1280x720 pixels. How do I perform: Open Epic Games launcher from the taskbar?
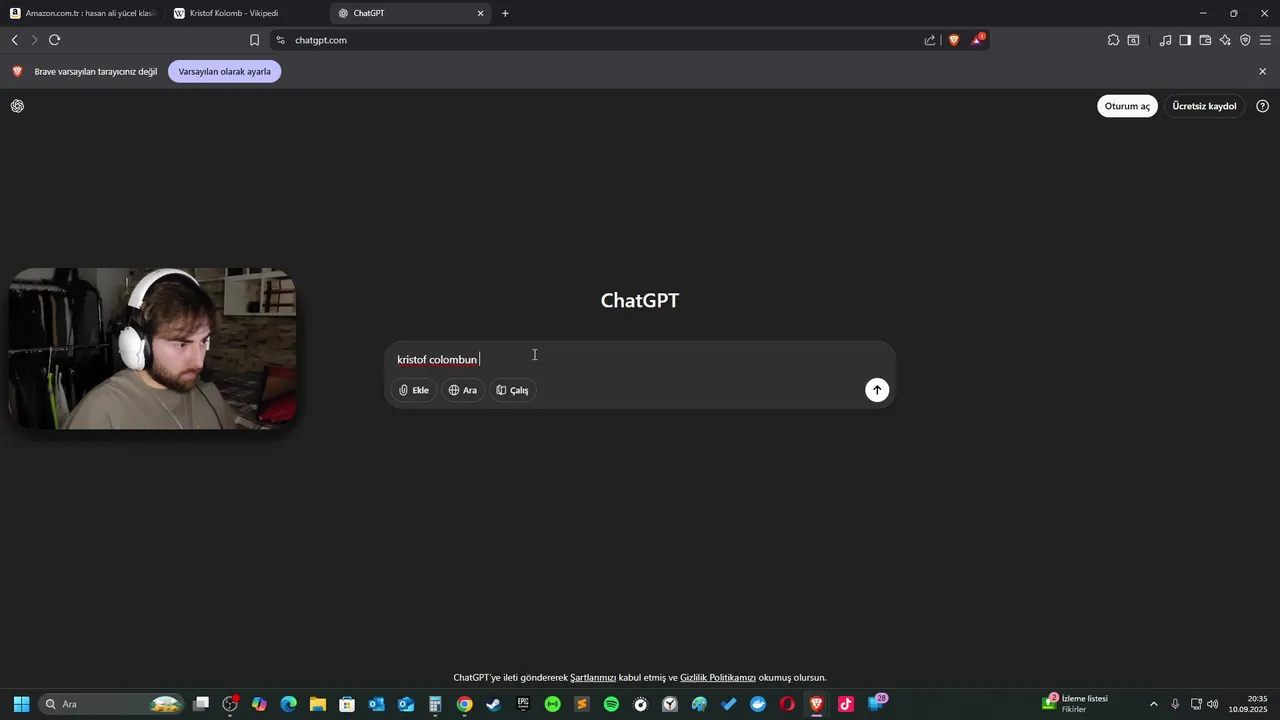point(523,704)
